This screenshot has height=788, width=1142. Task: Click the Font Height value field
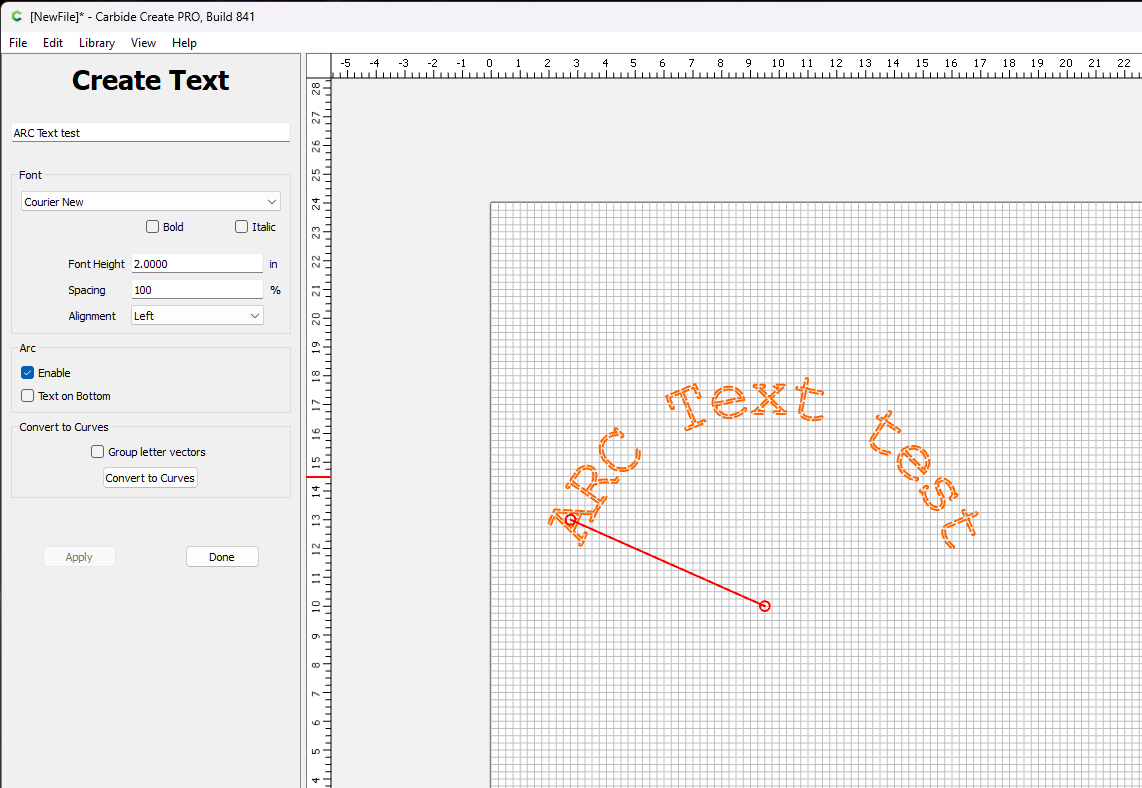(196, 264)
